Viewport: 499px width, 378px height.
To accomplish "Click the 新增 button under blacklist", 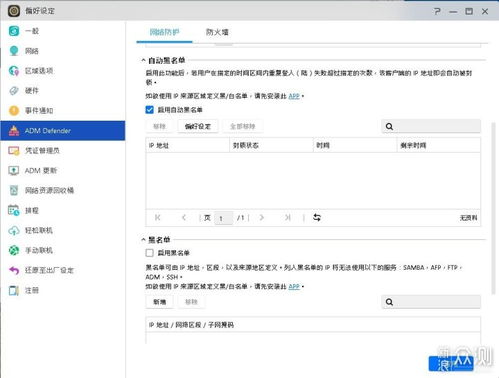I will point(159,302).
